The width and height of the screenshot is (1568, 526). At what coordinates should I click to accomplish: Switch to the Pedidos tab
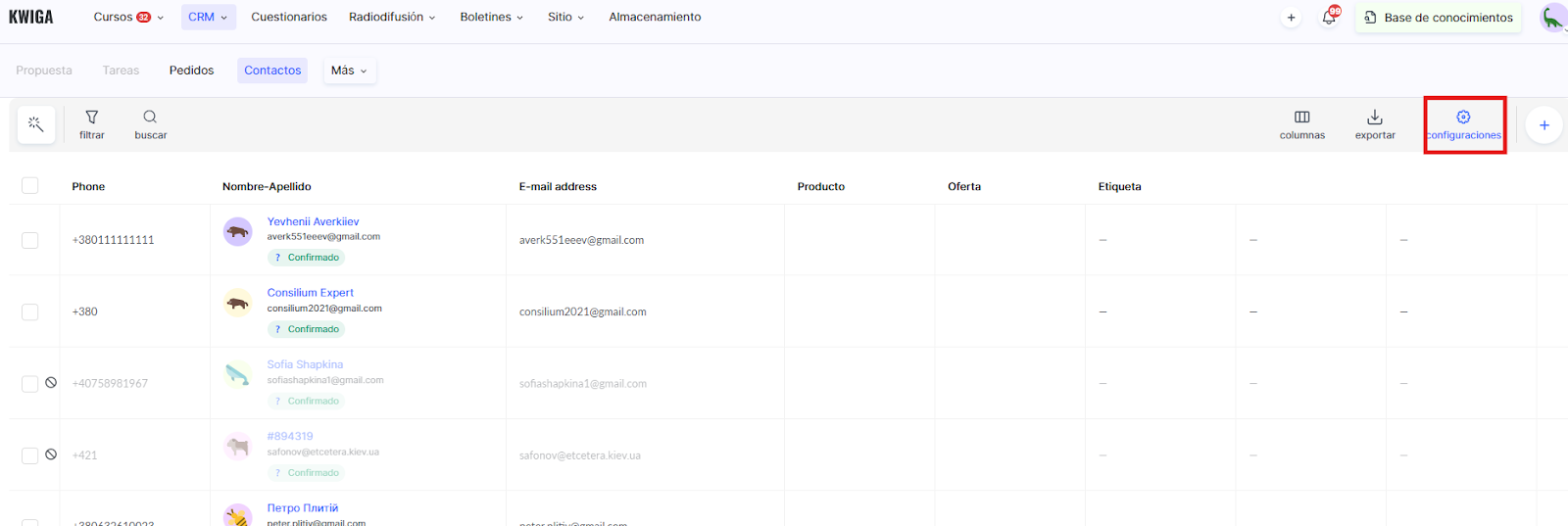click(x=191, y=71)
